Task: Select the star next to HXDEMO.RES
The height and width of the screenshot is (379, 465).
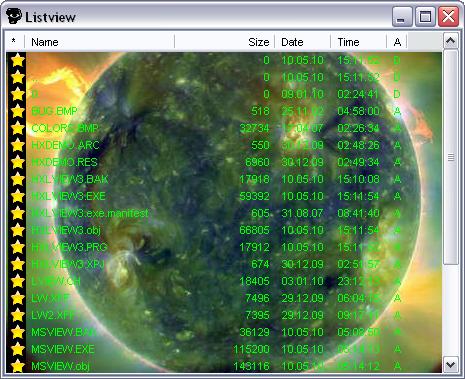Action: click(x=18, y=162)
